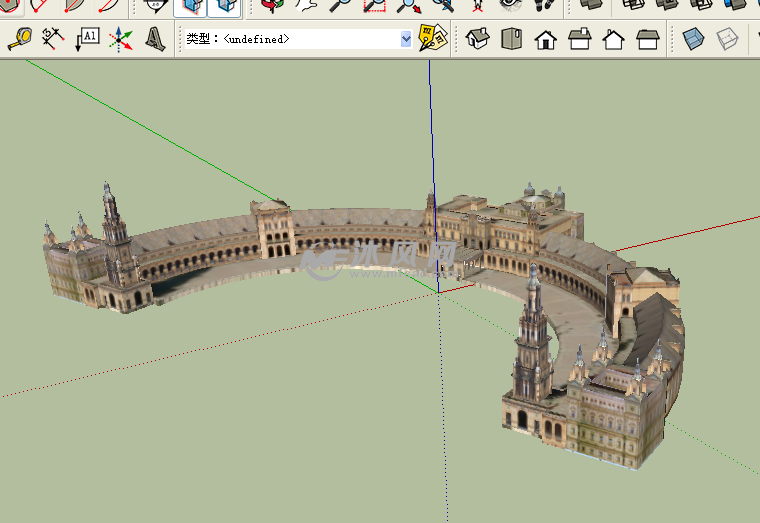This screenshot has width=760, height=523.
Task: Select the Subtract solid tool
Action: click(700, 5)
